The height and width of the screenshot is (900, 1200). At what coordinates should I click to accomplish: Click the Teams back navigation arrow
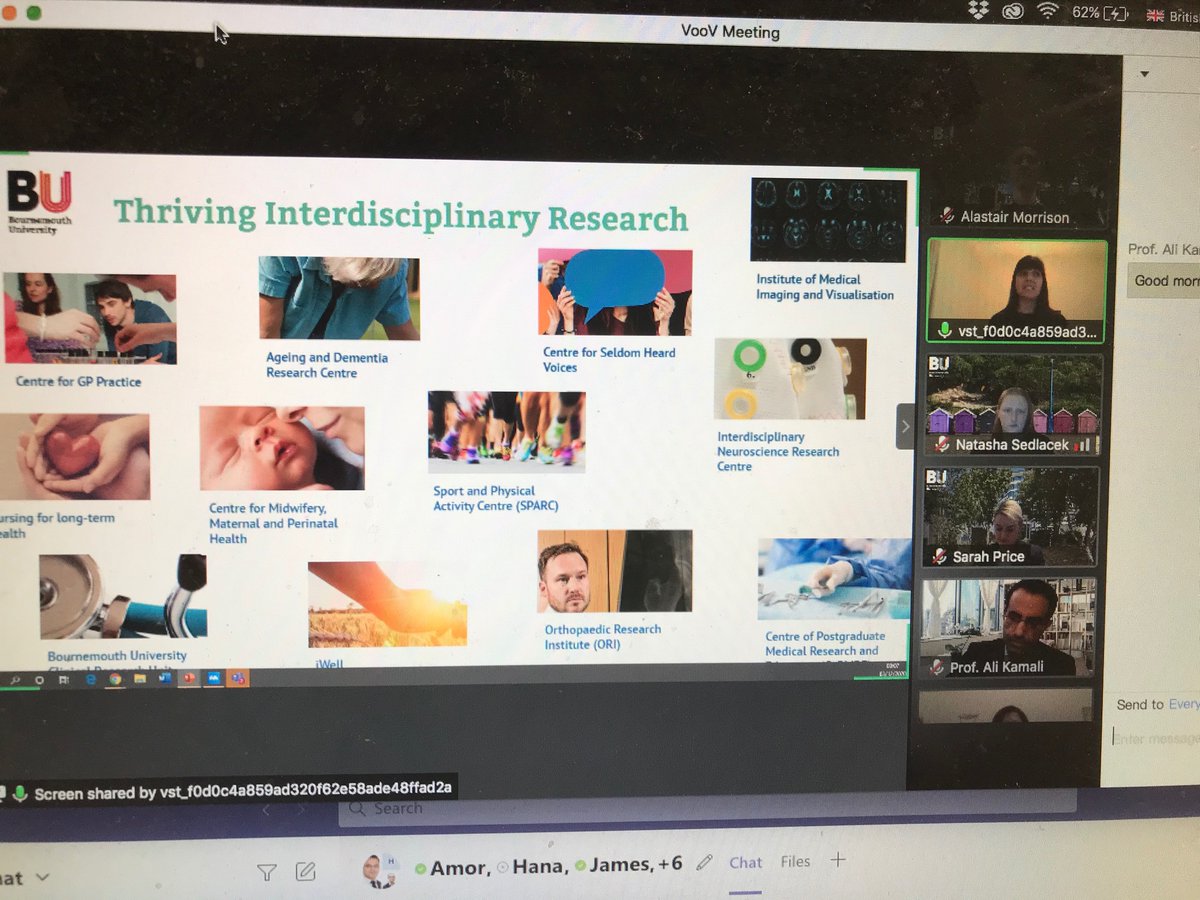(267, 810)
